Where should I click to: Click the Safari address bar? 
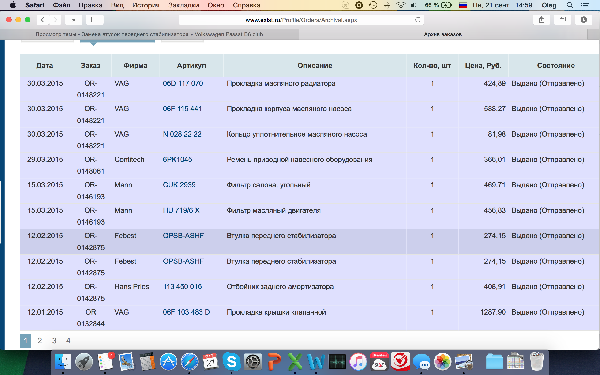tap(301, 20)
